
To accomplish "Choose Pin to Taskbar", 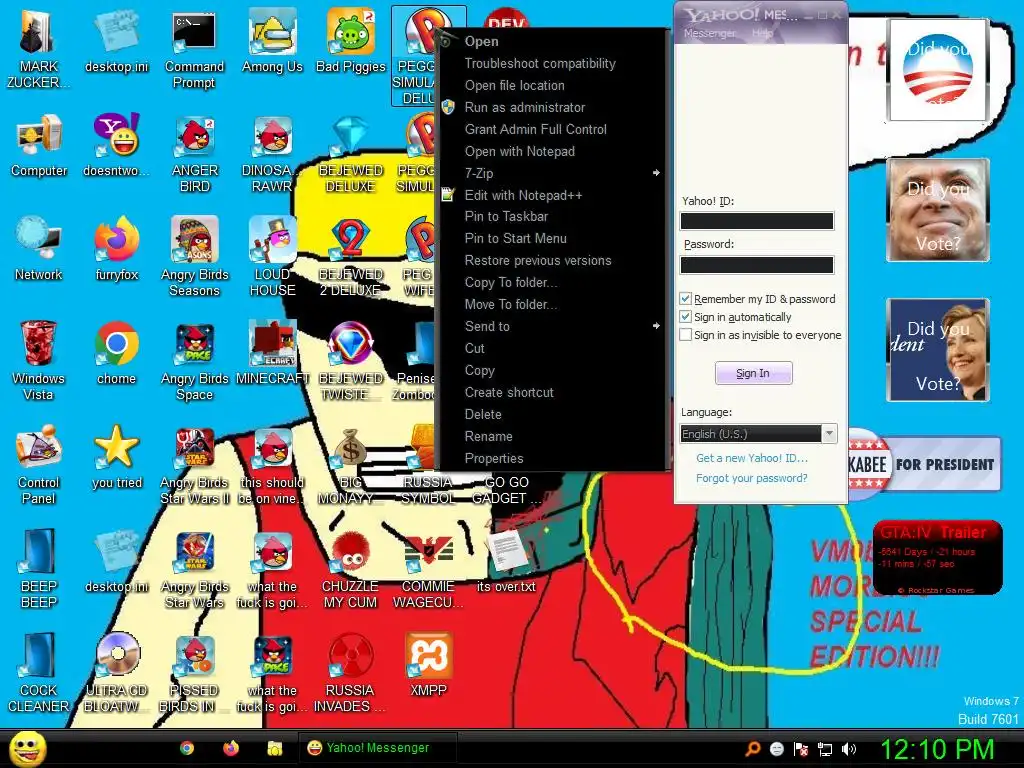I will click(x=552, y=216).
